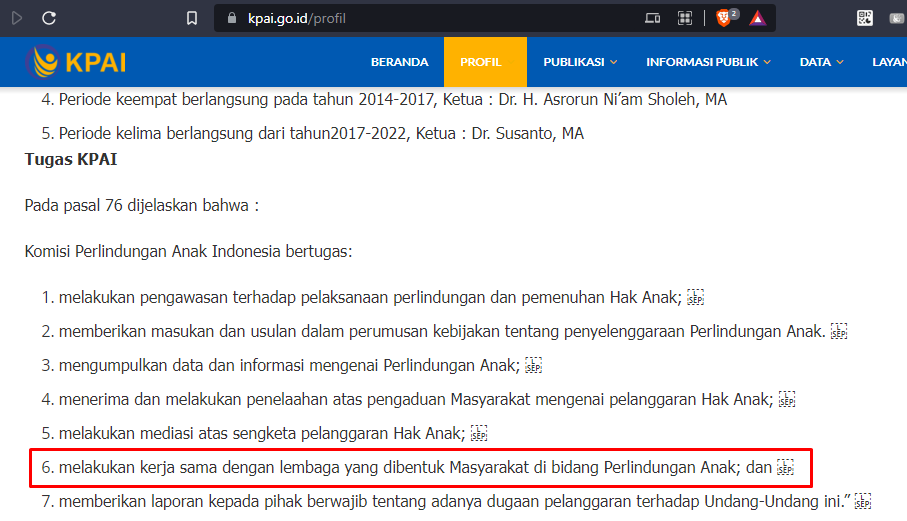Expand the PUBLIKASI dropdown menu
The height and width of the screenshot is (521, 907).
click(580, 62)
